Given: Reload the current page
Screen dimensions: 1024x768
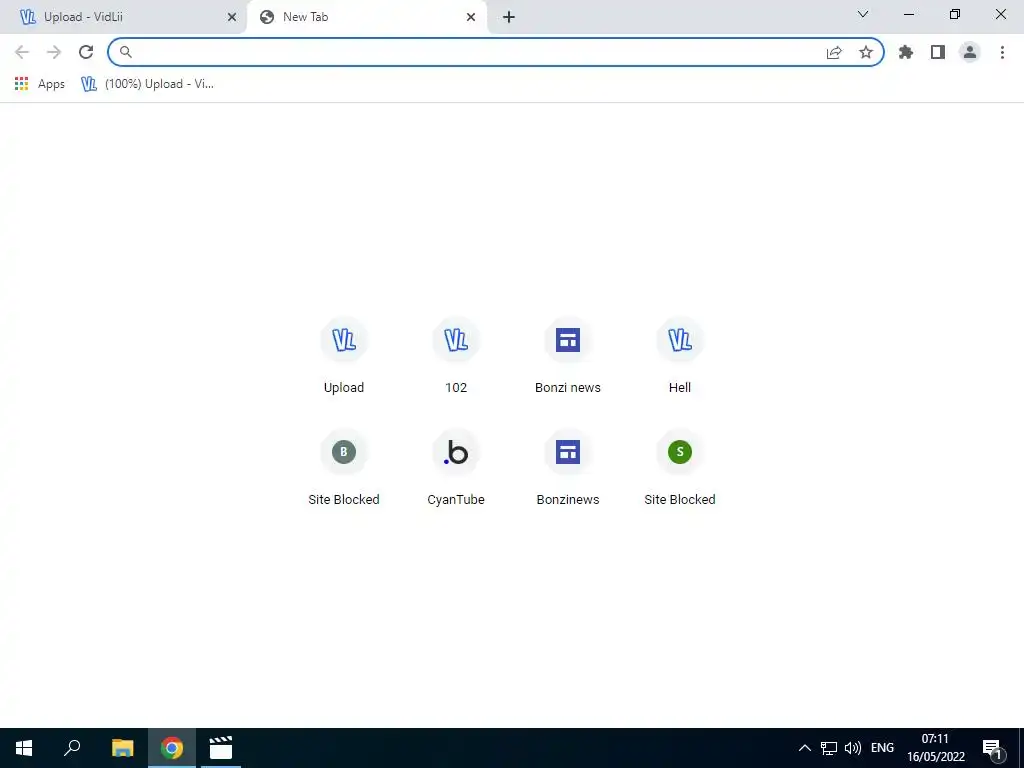Looking at the screenshot, I should [x=86, y=52].
